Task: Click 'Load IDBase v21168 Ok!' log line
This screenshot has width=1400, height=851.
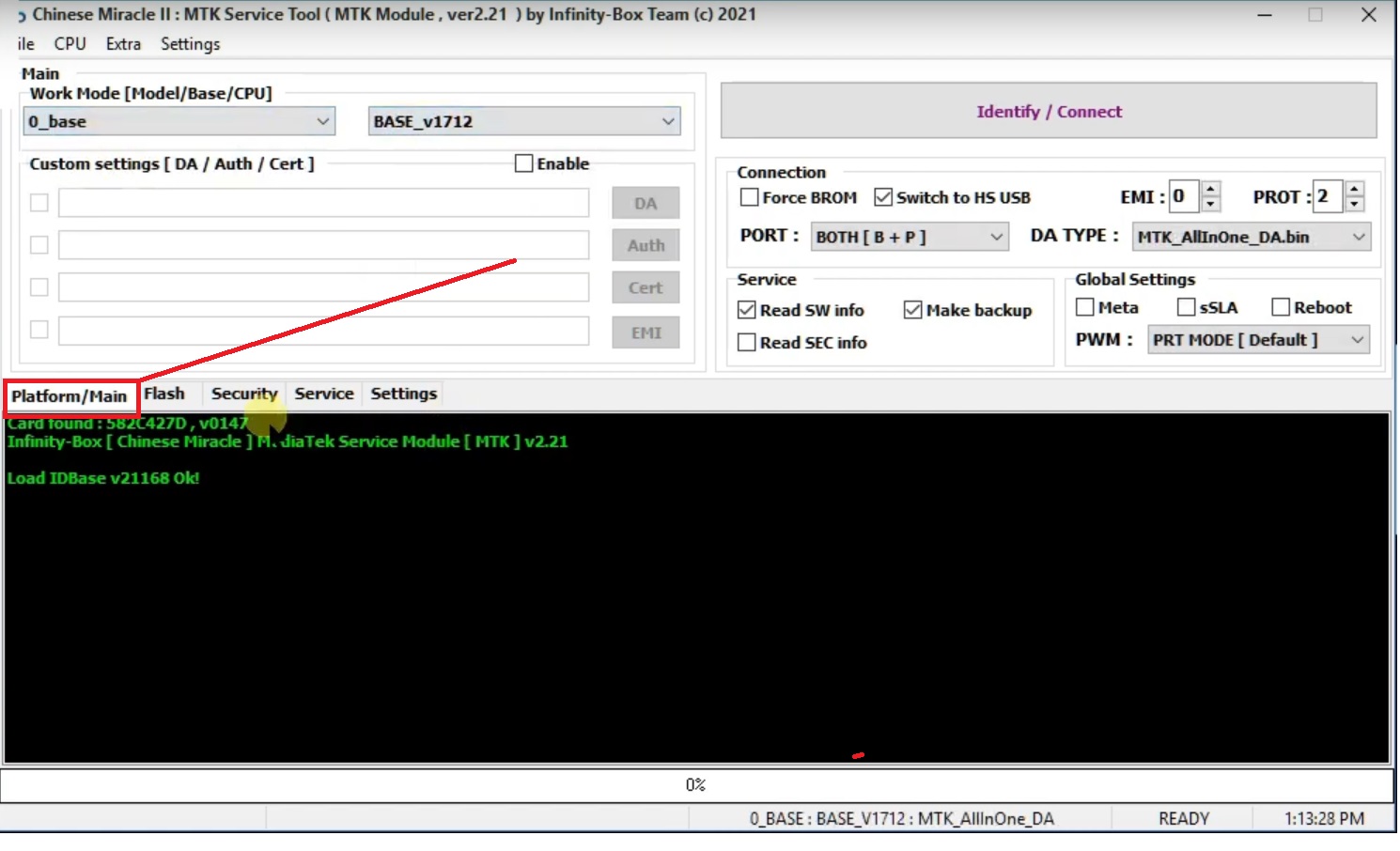Action: (103, 478)
